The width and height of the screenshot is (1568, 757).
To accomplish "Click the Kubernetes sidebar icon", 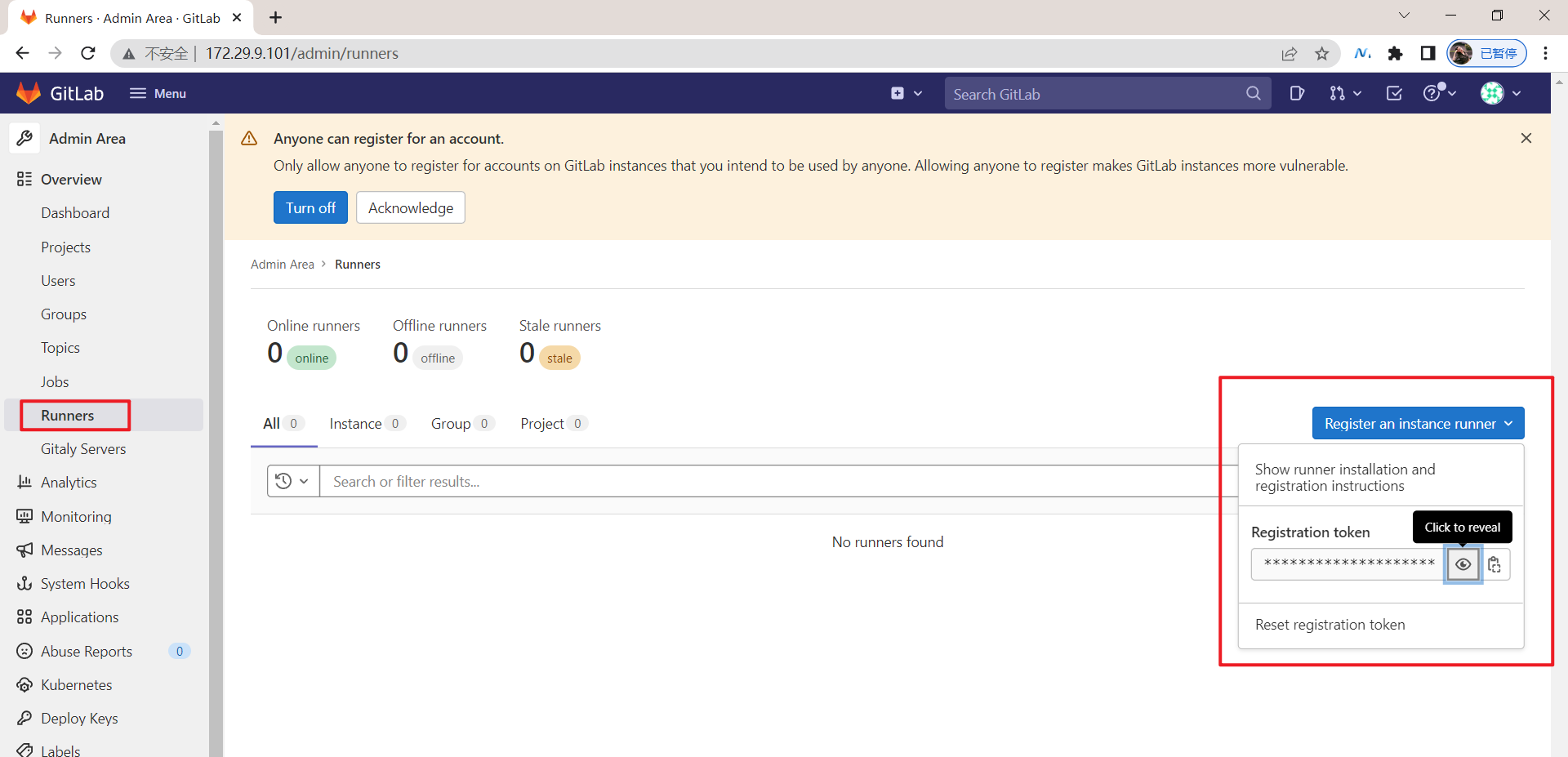I will (x=24, y=684).
